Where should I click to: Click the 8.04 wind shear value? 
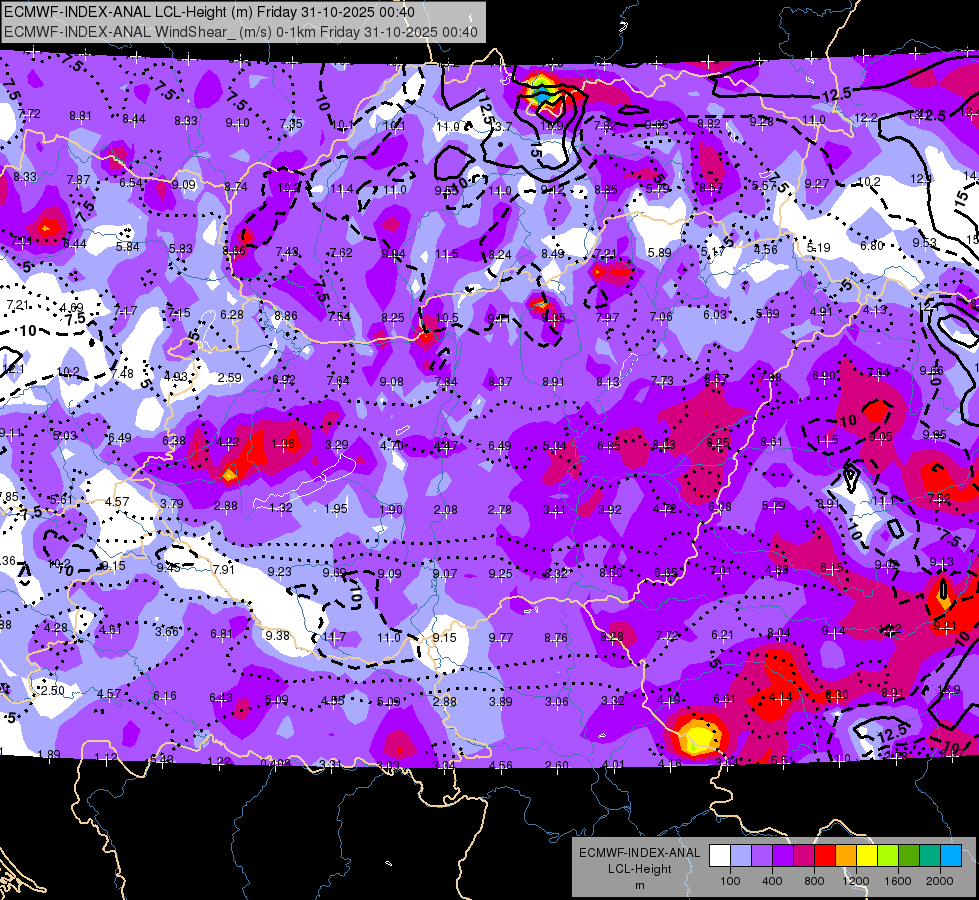pyautogui.click(x=779, y=633)
